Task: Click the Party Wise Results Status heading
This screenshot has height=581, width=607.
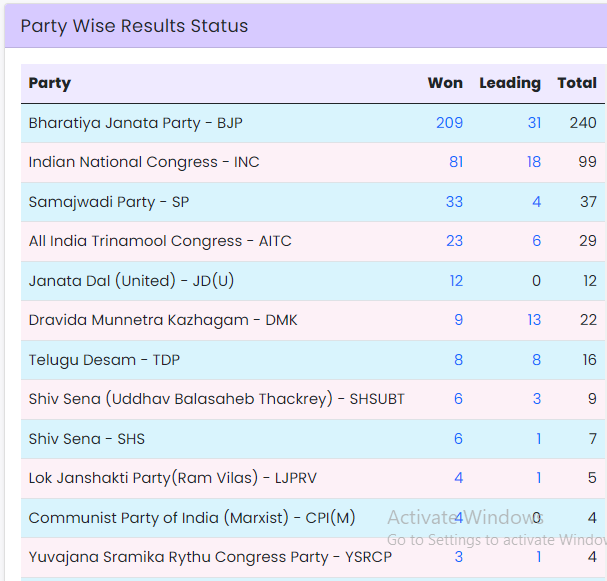Action: click(x=134, y=26)
